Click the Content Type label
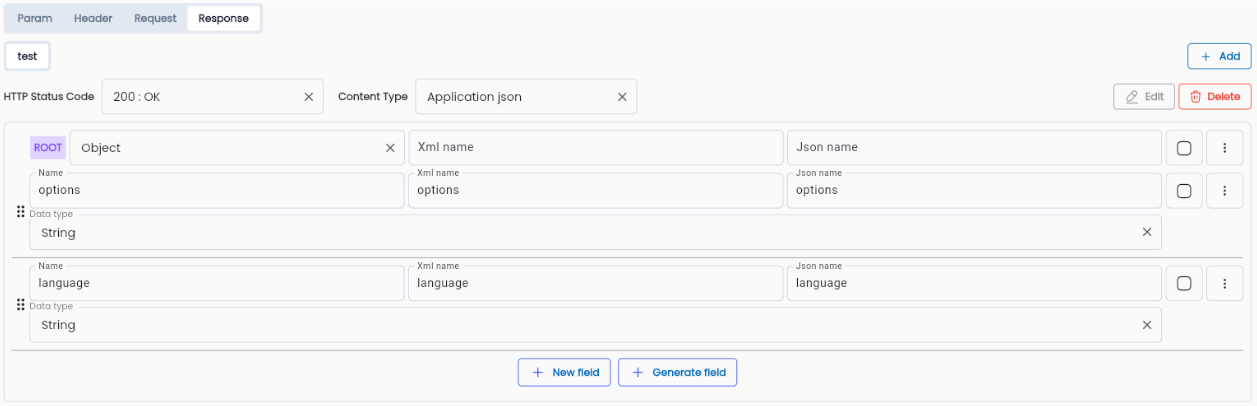Image resolution: width=1257 pixels, height=406 pixels. [x=373, y=97]
